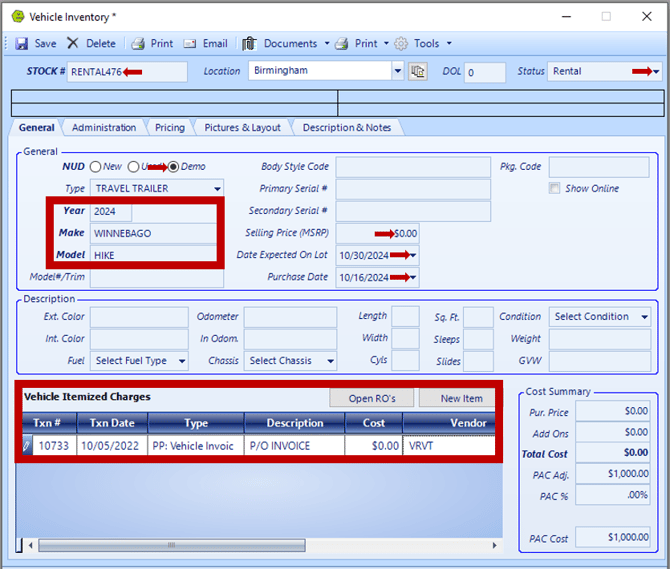Viewport: 670px width, 569px height.
Task: Click the edit pencil icon on row 10733
Action: [28, 447]
